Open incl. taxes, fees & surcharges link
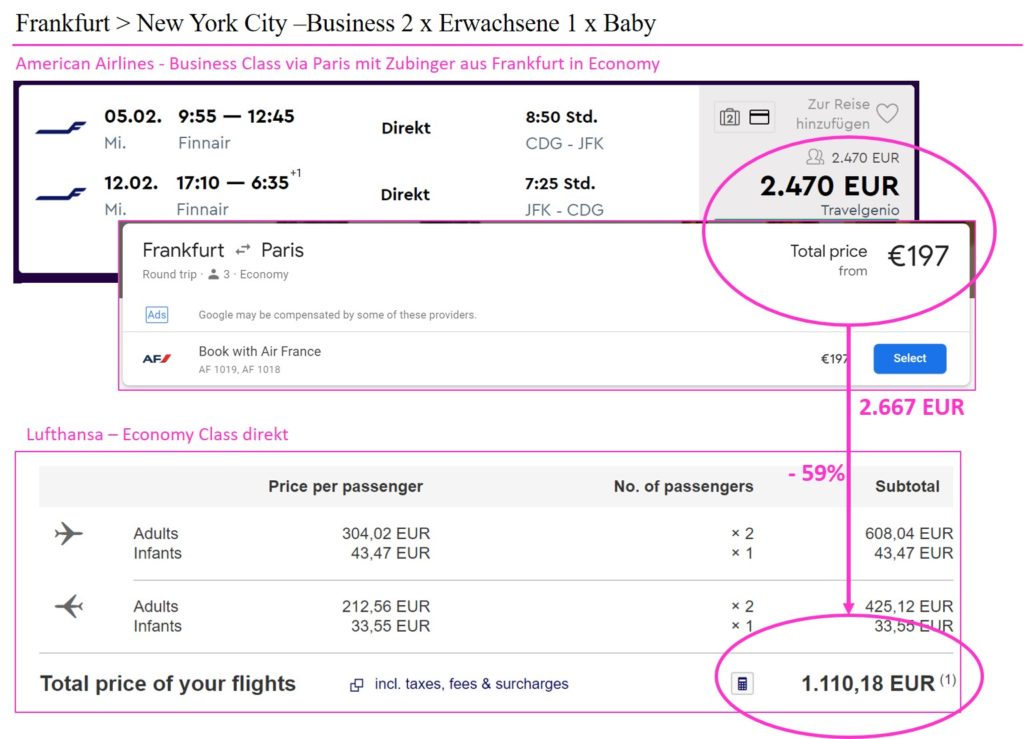1024x739 pixels. point(471,684)
